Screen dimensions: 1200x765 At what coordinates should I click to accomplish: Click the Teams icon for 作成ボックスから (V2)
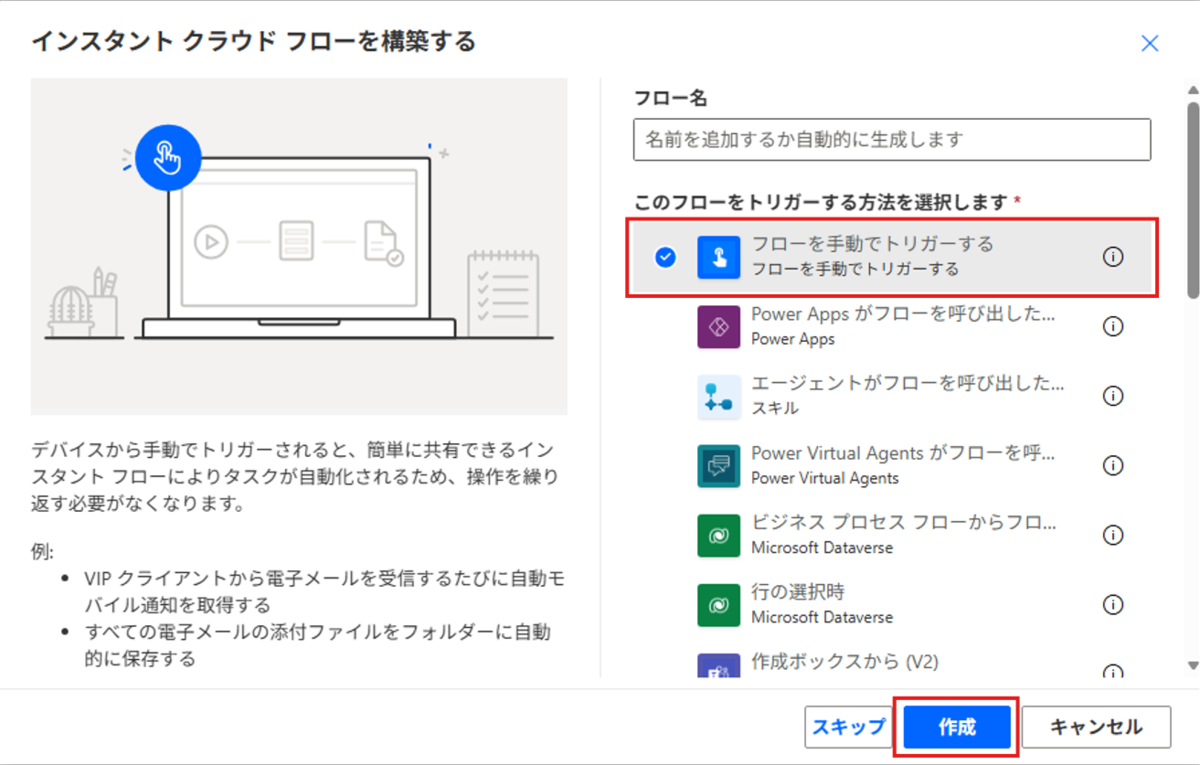coord(718,665)
